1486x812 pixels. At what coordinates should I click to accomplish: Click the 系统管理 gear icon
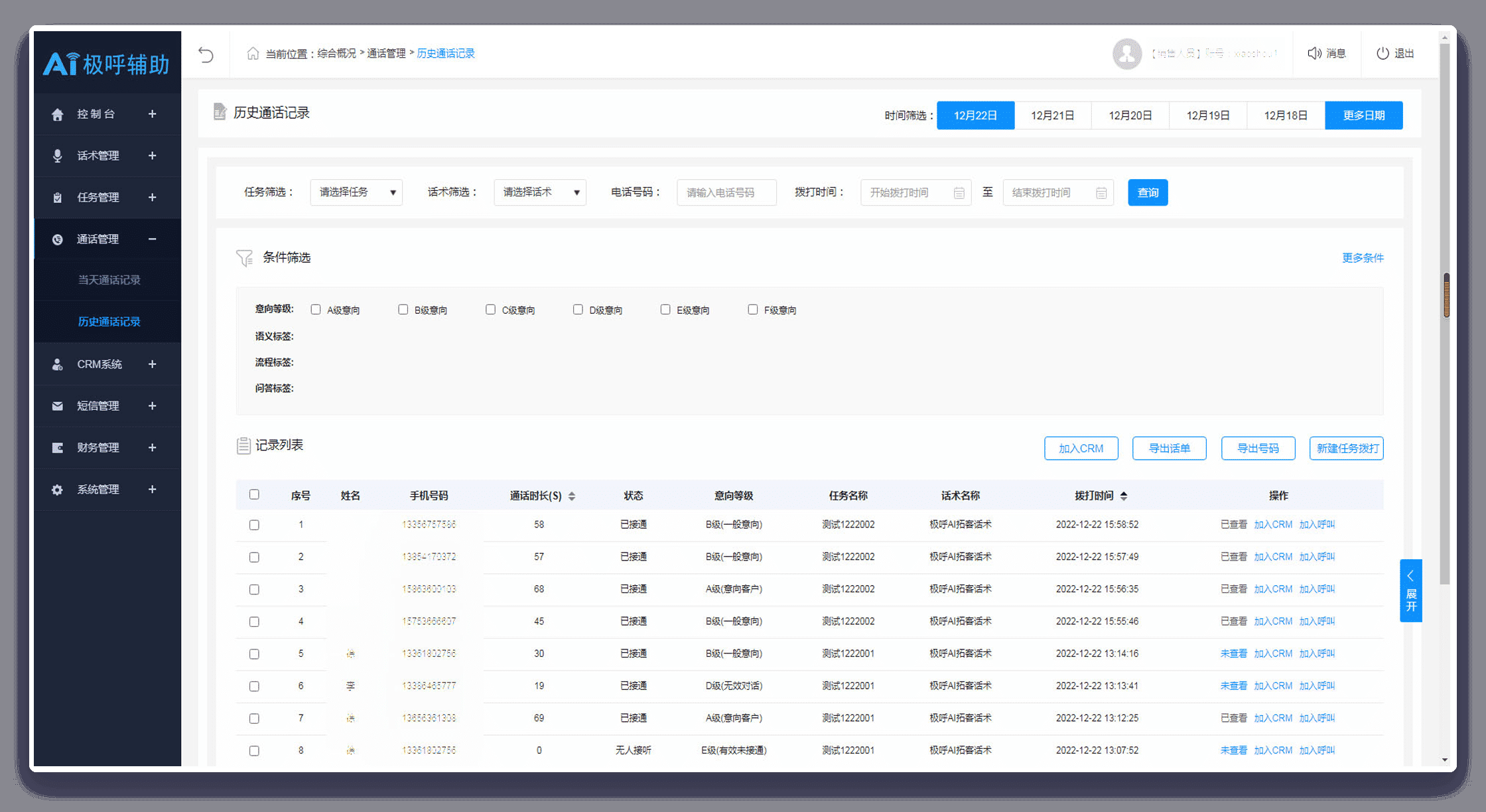[58, 490]
